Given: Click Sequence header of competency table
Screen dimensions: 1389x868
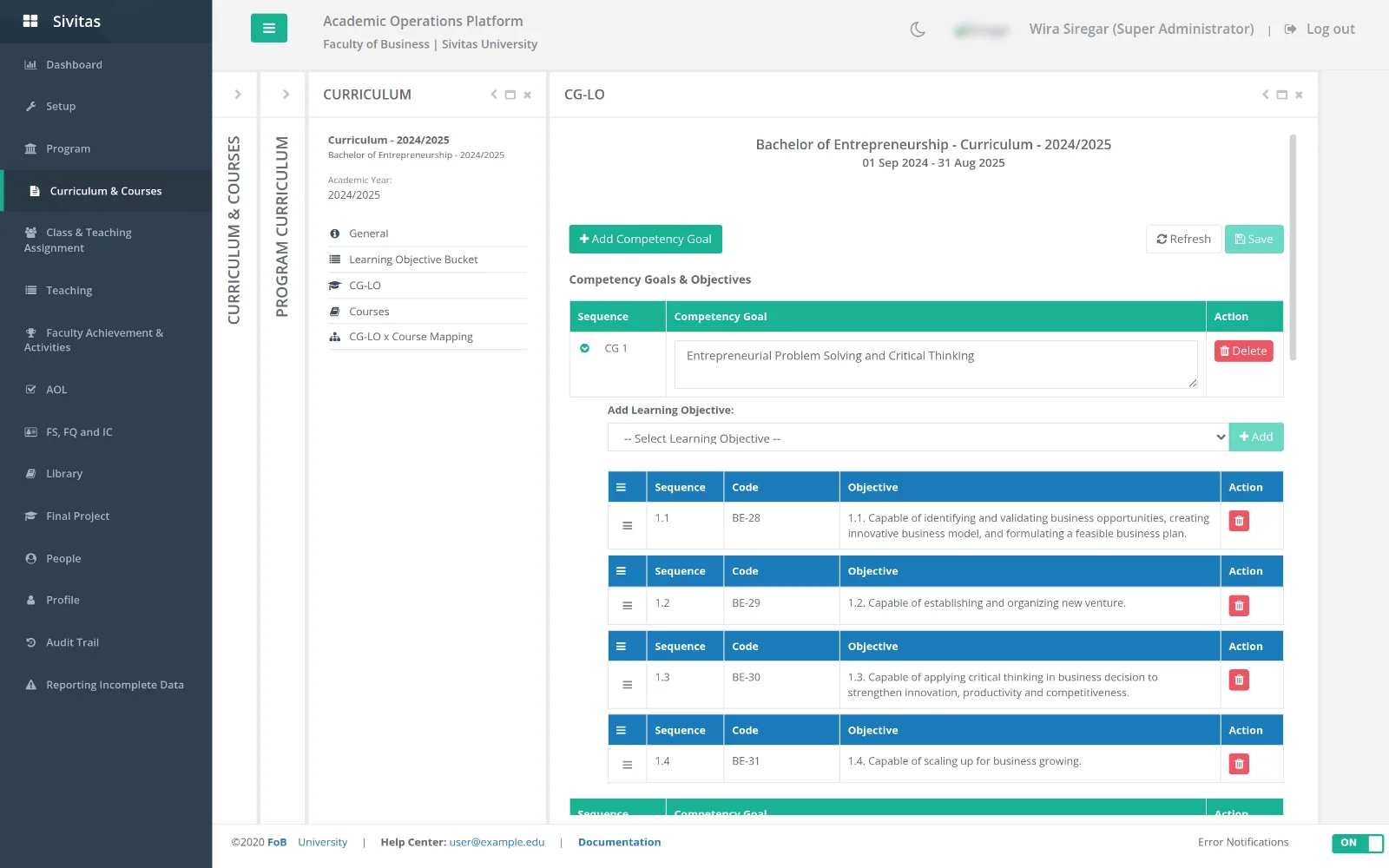Looking at the screenshot, I should pos(617,316).
